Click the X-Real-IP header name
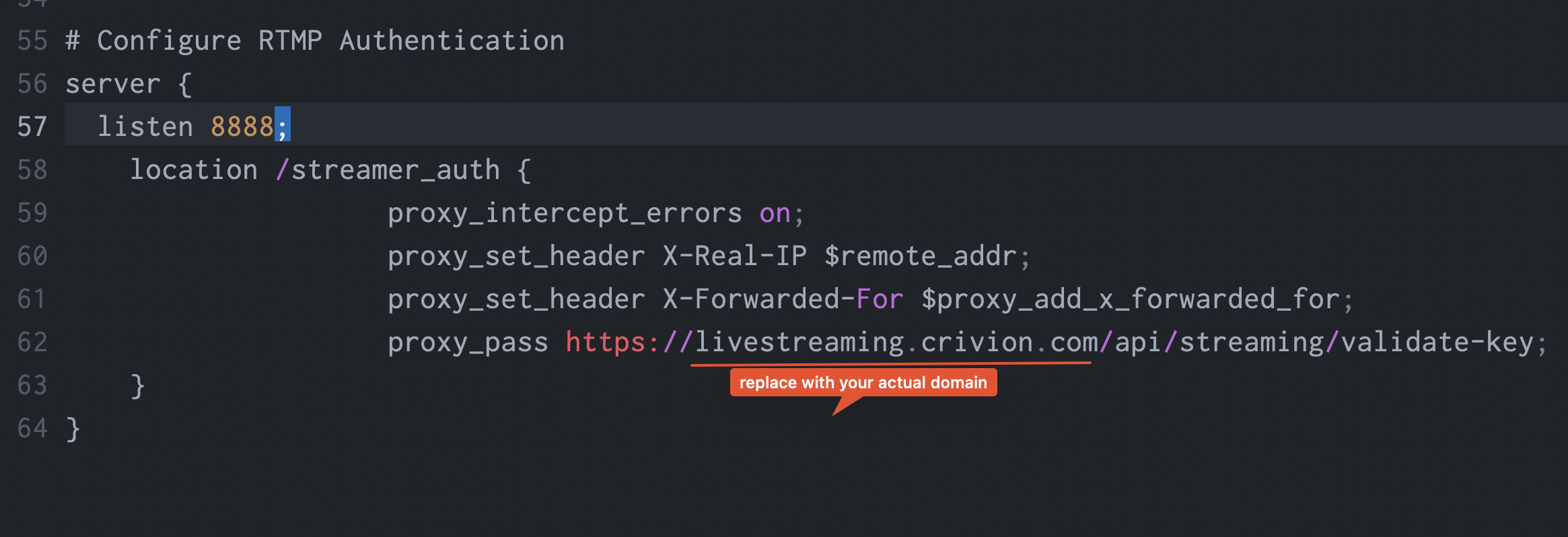The width and height of the screenshot is (1568, 537). point(734,256)
